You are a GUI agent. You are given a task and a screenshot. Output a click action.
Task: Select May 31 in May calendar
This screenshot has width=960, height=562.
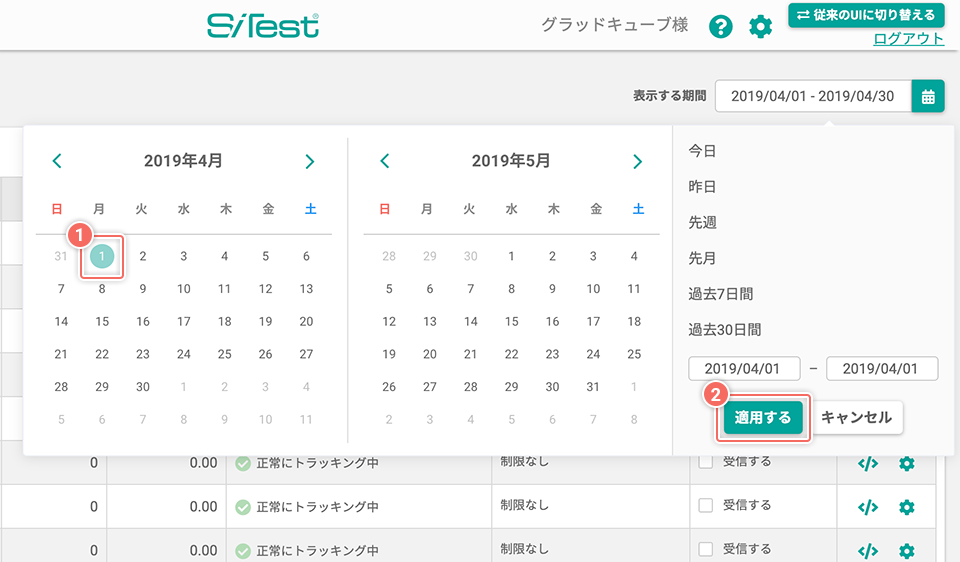[x=593, y=387]
